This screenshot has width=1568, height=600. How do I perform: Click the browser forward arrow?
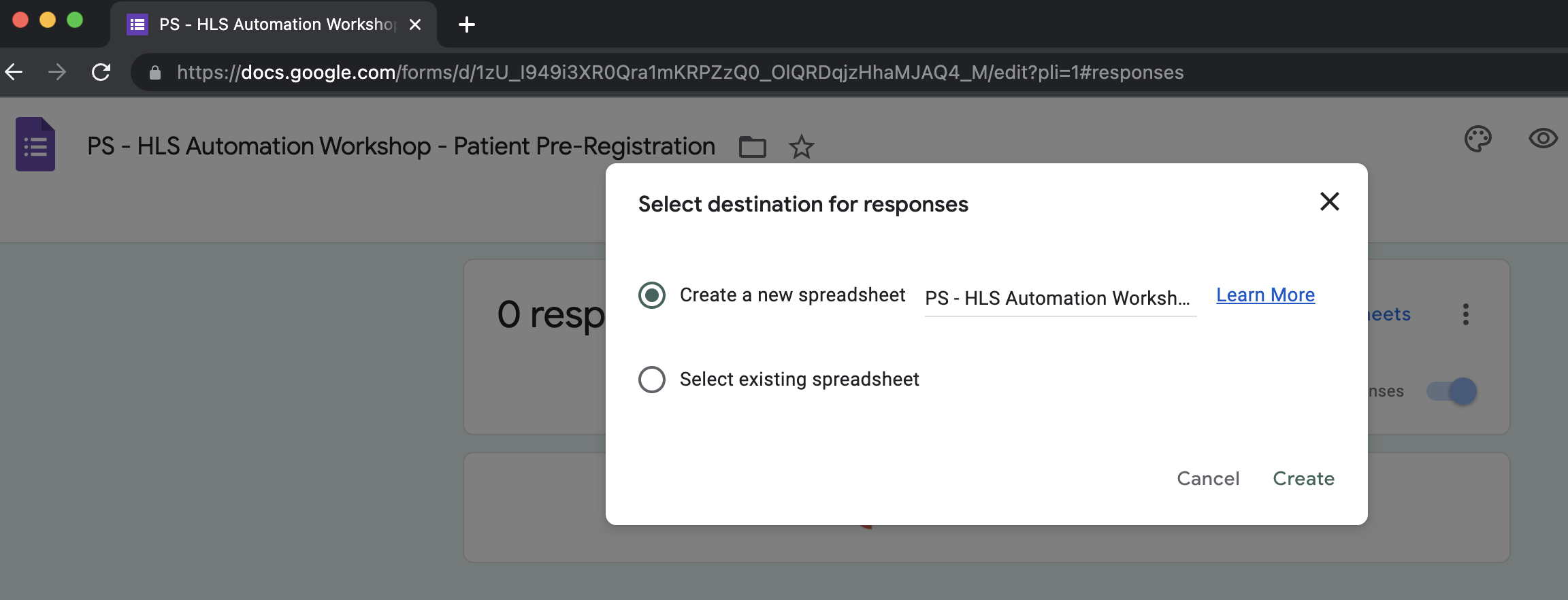point(58,72)
